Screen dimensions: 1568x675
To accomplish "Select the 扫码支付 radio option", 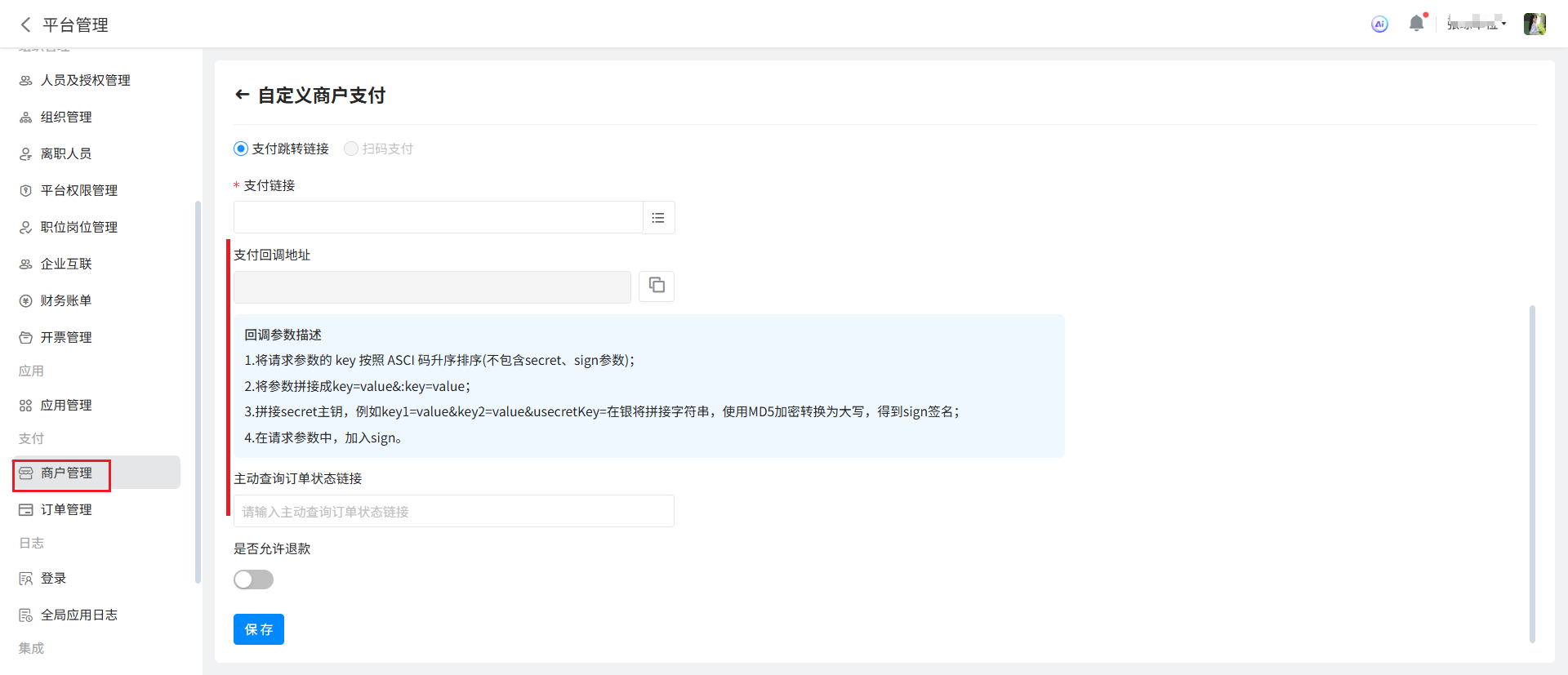I will (x=351, y=149).
